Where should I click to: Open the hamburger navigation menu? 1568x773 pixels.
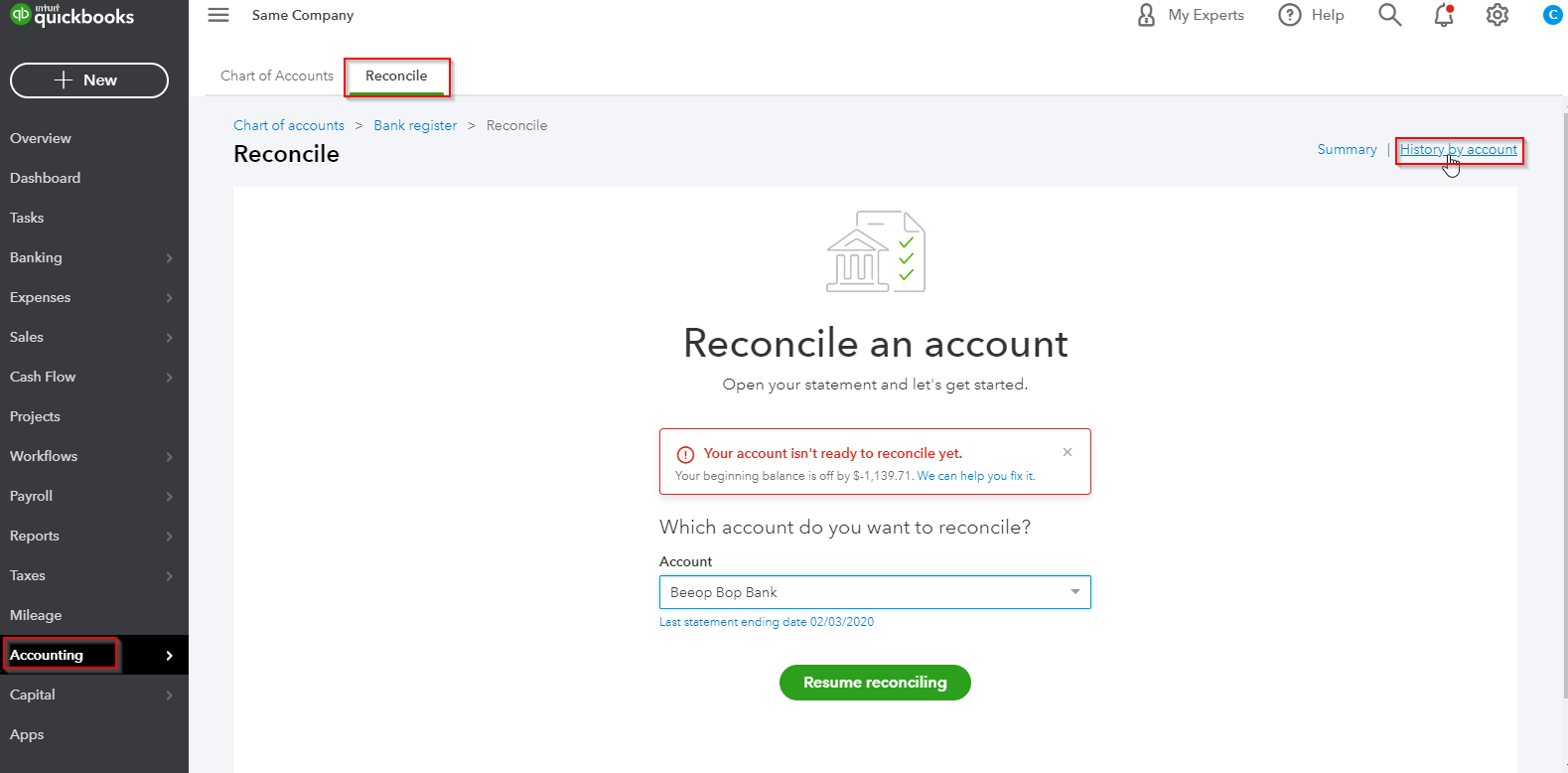[x=218, y=15]
